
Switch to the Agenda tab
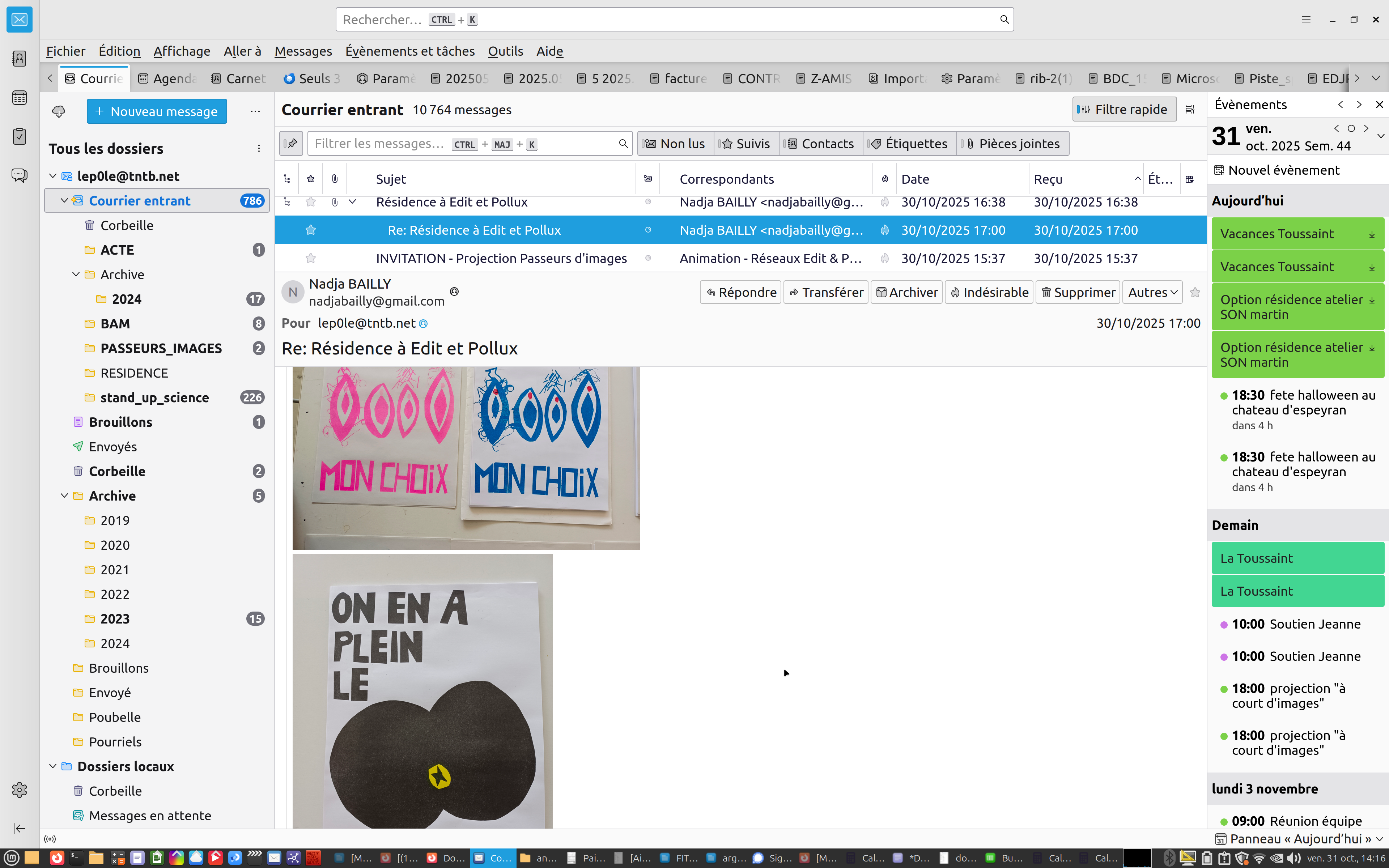(x=167, y=78)
